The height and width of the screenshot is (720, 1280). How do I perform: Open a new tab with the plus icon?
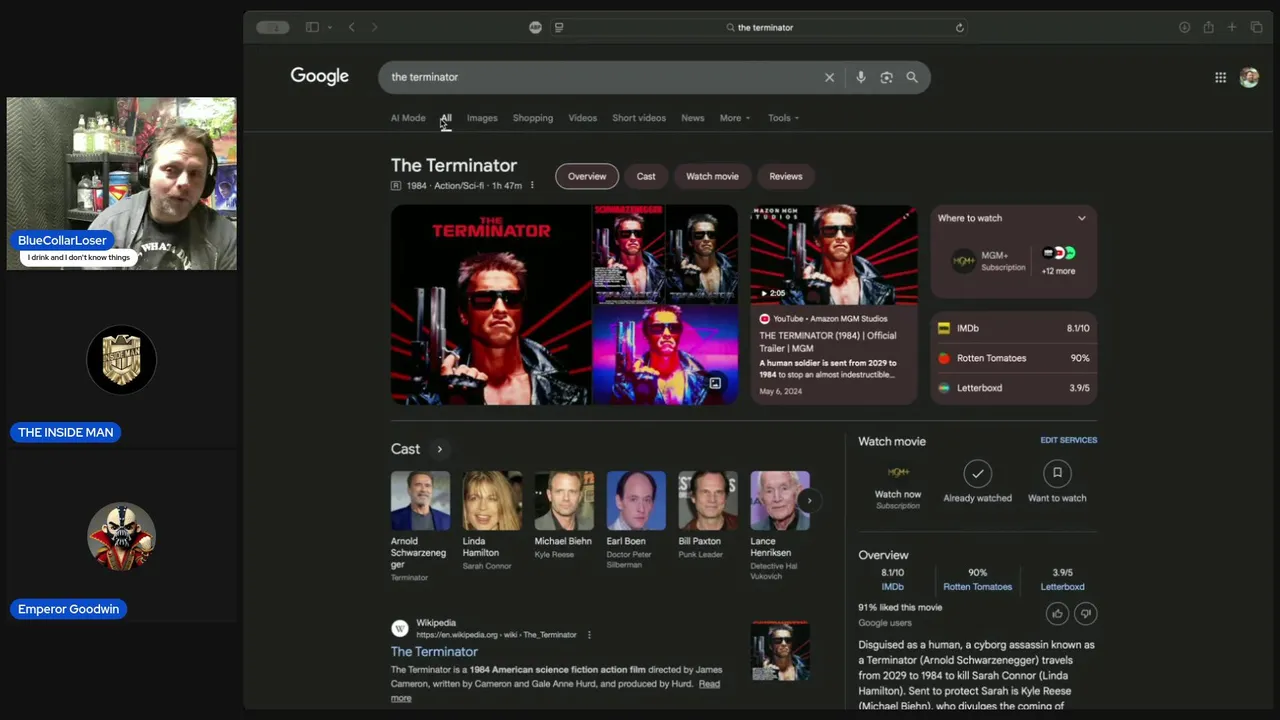coord(1232,27)
